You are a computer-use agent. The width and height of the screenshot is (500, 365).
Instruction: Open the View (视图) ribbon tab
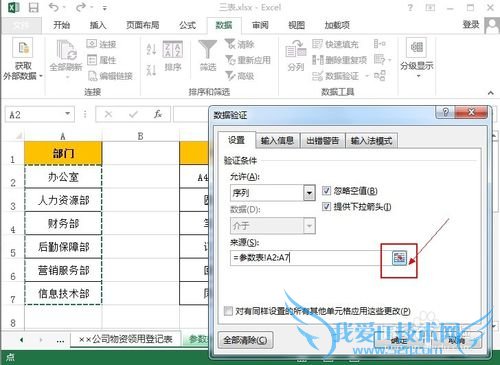296,25
